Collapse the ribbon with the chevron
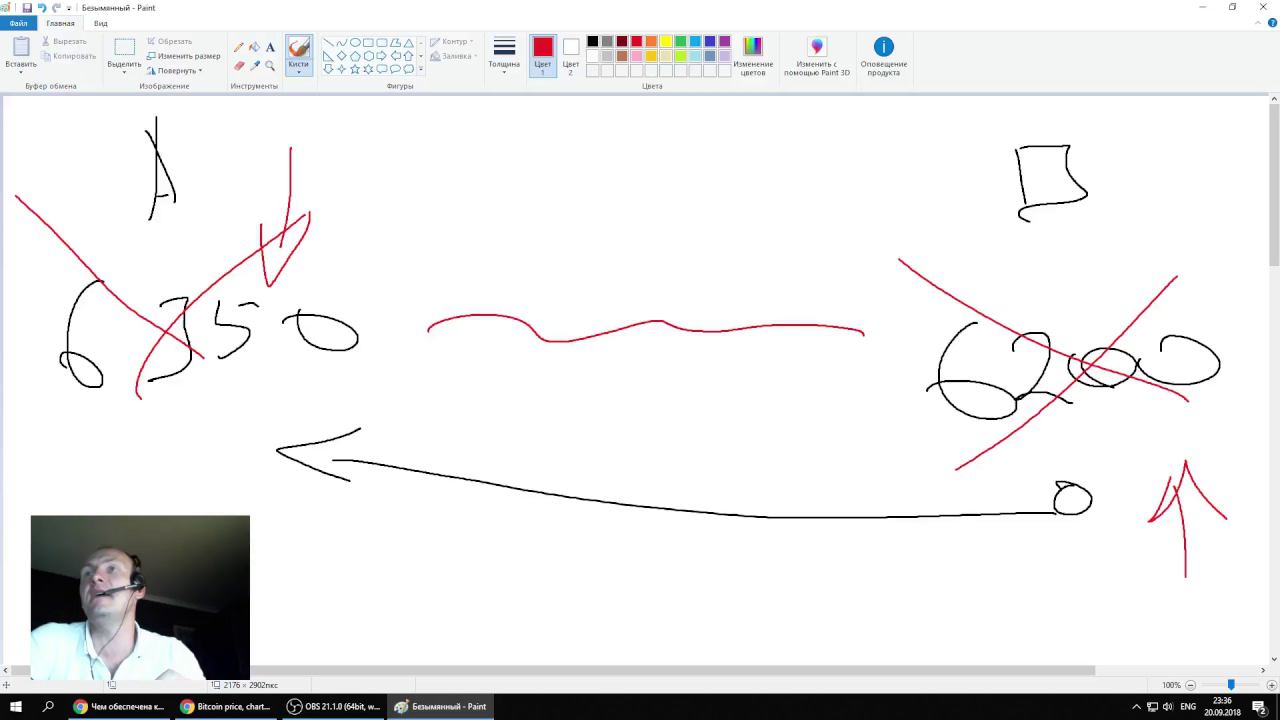The height and width of the screenshot is (720, 1280). (x=1259, y=23)
